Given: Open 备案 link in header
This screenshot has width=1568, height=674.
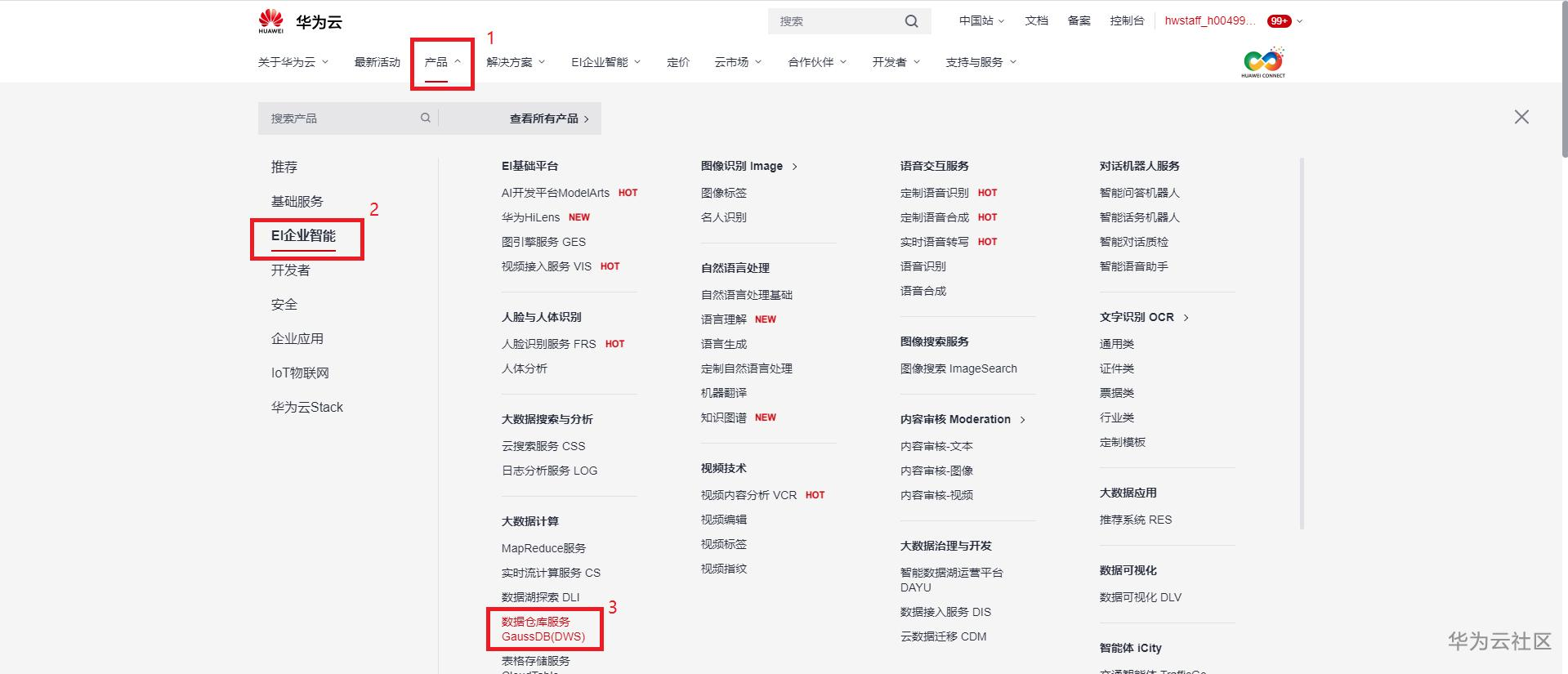Looking at the screenshot, I should pos(1079,21).
